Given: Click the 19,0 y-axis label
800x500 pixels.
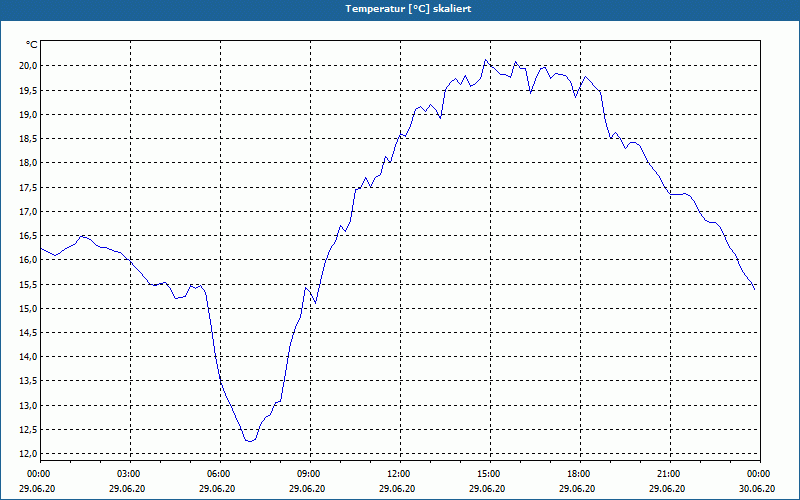Looking at the screenshot, I should pyautogui.click(x=29, y=114).
